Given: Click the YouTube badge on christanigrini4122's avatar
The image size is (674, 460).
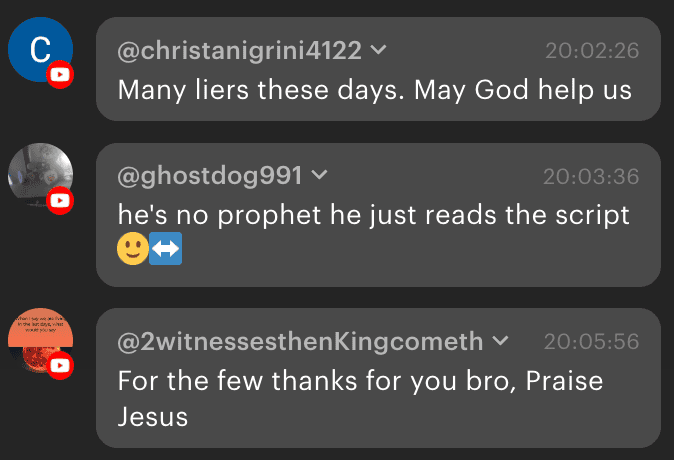Looking at the screenshot, I should [61, 75].
